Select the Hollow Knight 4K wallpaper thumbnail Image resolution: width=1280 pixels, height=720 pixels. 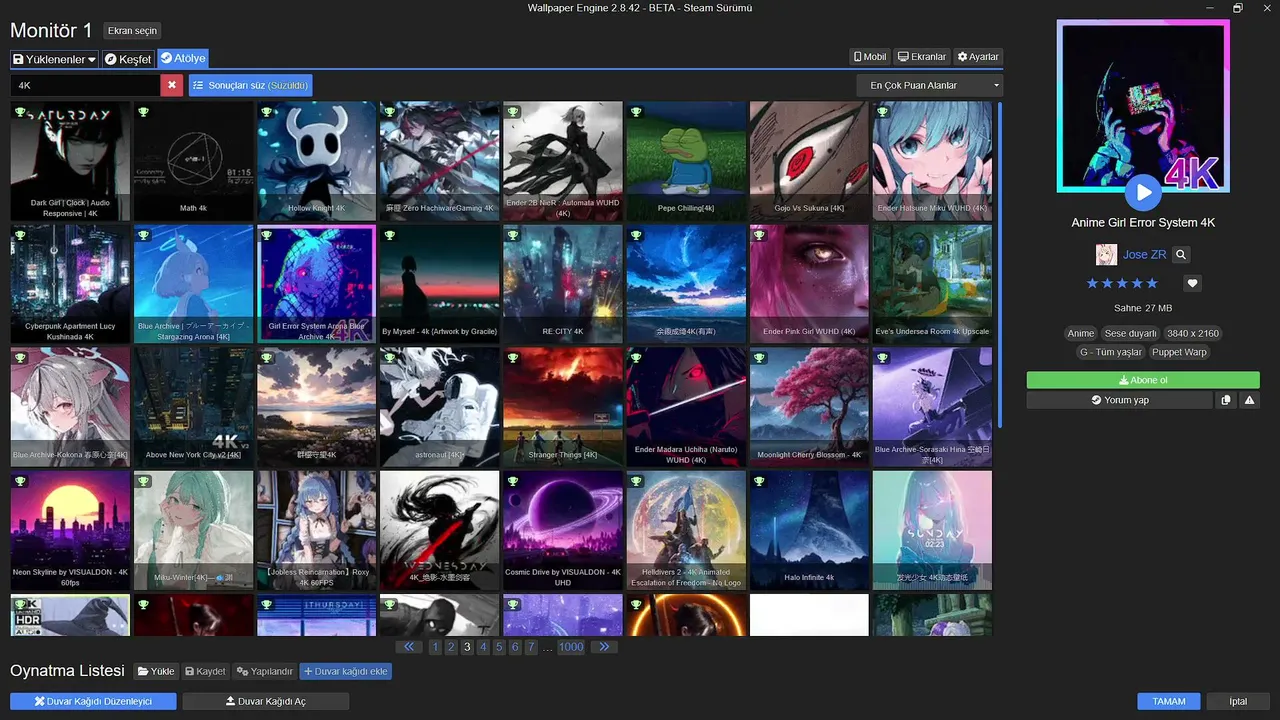(x=316, y=161)
